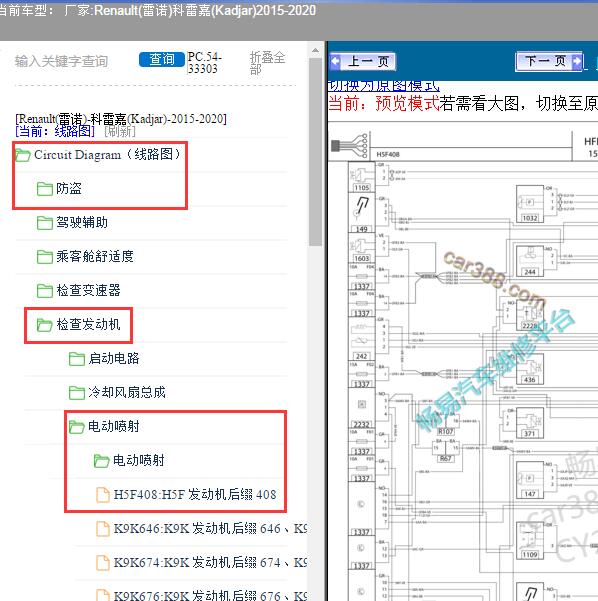Image resolution: width=598 pixels, height=601 pixels.
Task: Open K9K676:K9K 发动机后缀 676 diagram
Action: click(x=210, y=595)
